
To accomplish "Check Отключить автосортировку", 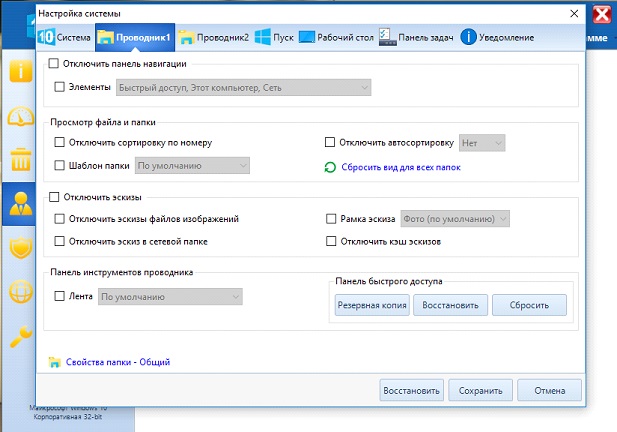I will click(x=330, y=142).
